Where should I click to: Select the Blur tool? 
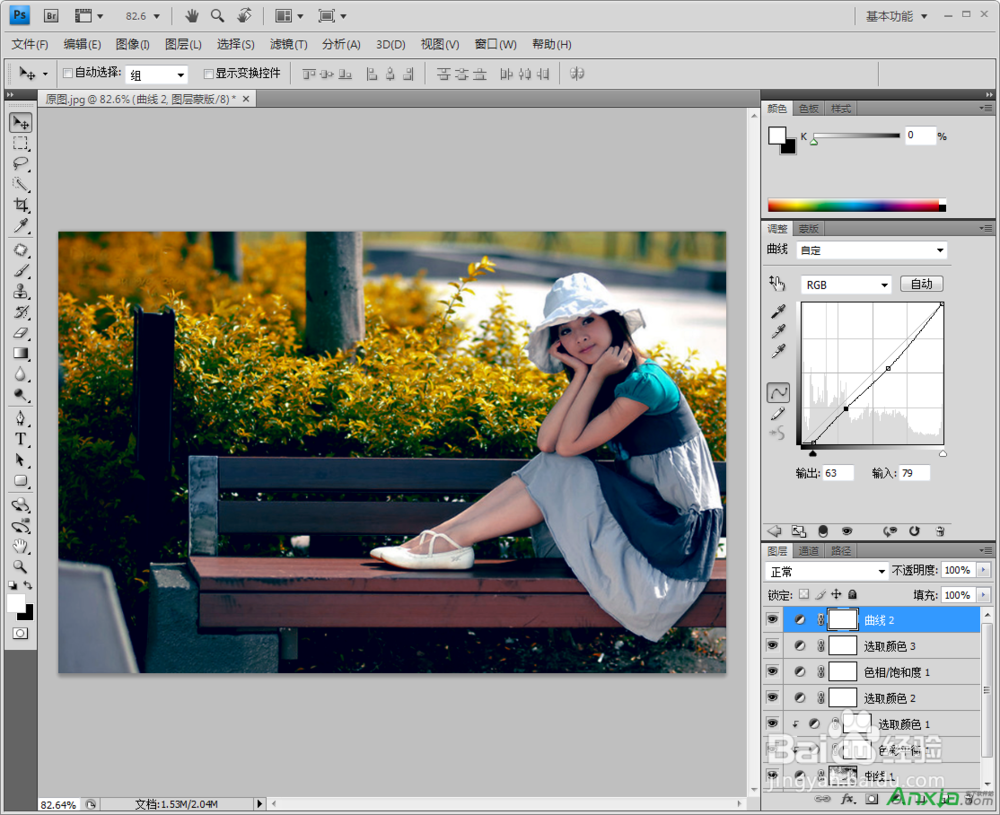(x=20, y=374)
